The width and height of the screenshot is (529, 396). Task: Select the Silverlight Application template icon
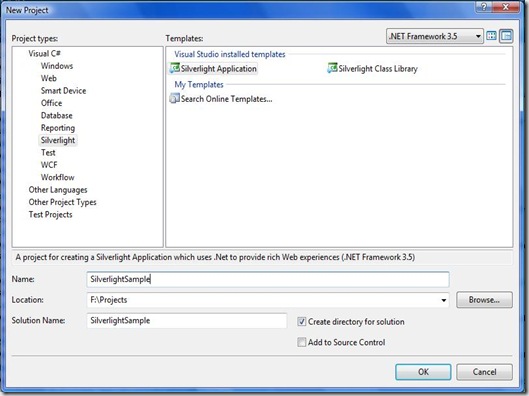(174, 68)
